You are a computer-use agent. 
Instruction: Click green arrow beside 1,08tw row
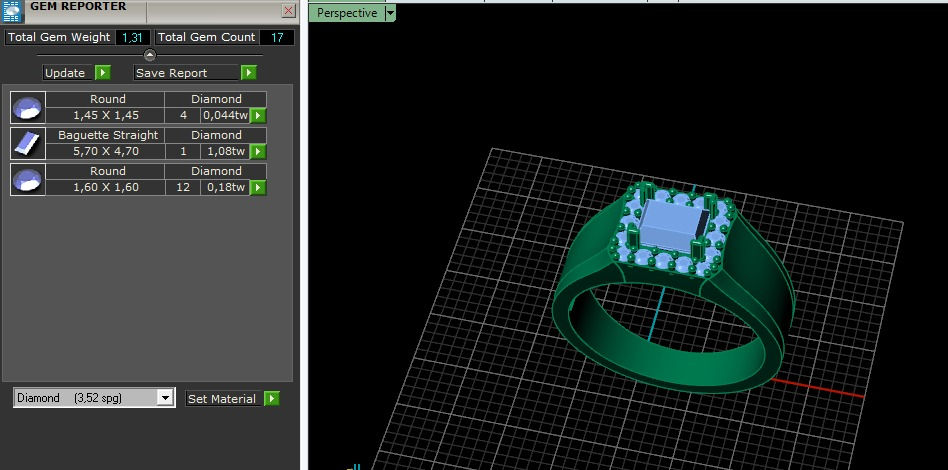tap(258, 151)
